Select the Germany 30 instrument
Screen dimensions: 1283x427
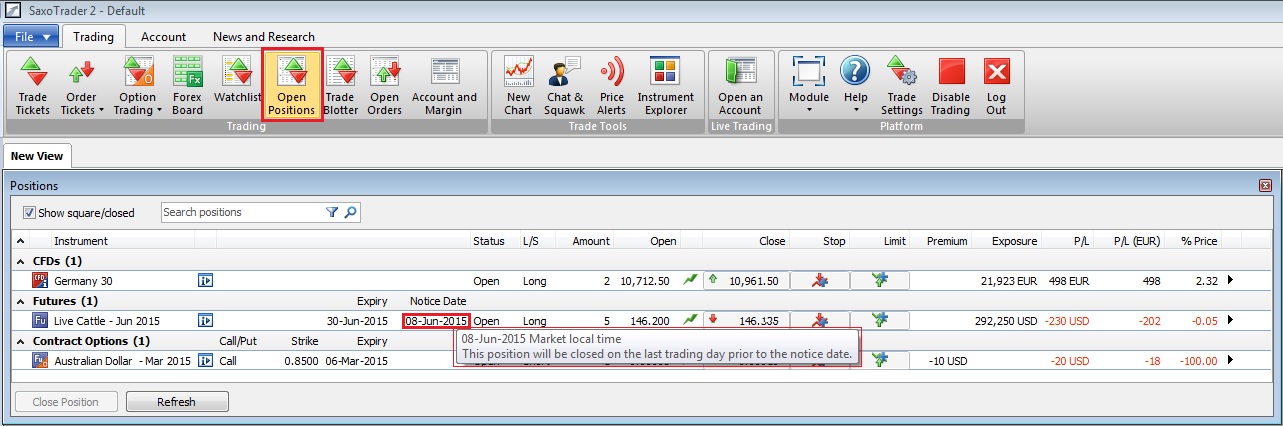pos(83,281)
